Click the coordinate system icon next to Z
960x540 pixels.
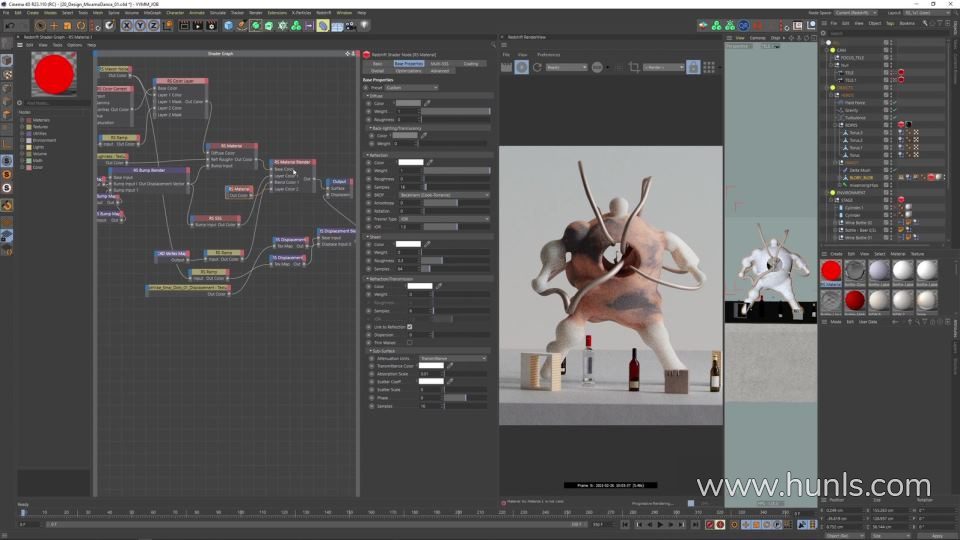click(x=167, y=26)
